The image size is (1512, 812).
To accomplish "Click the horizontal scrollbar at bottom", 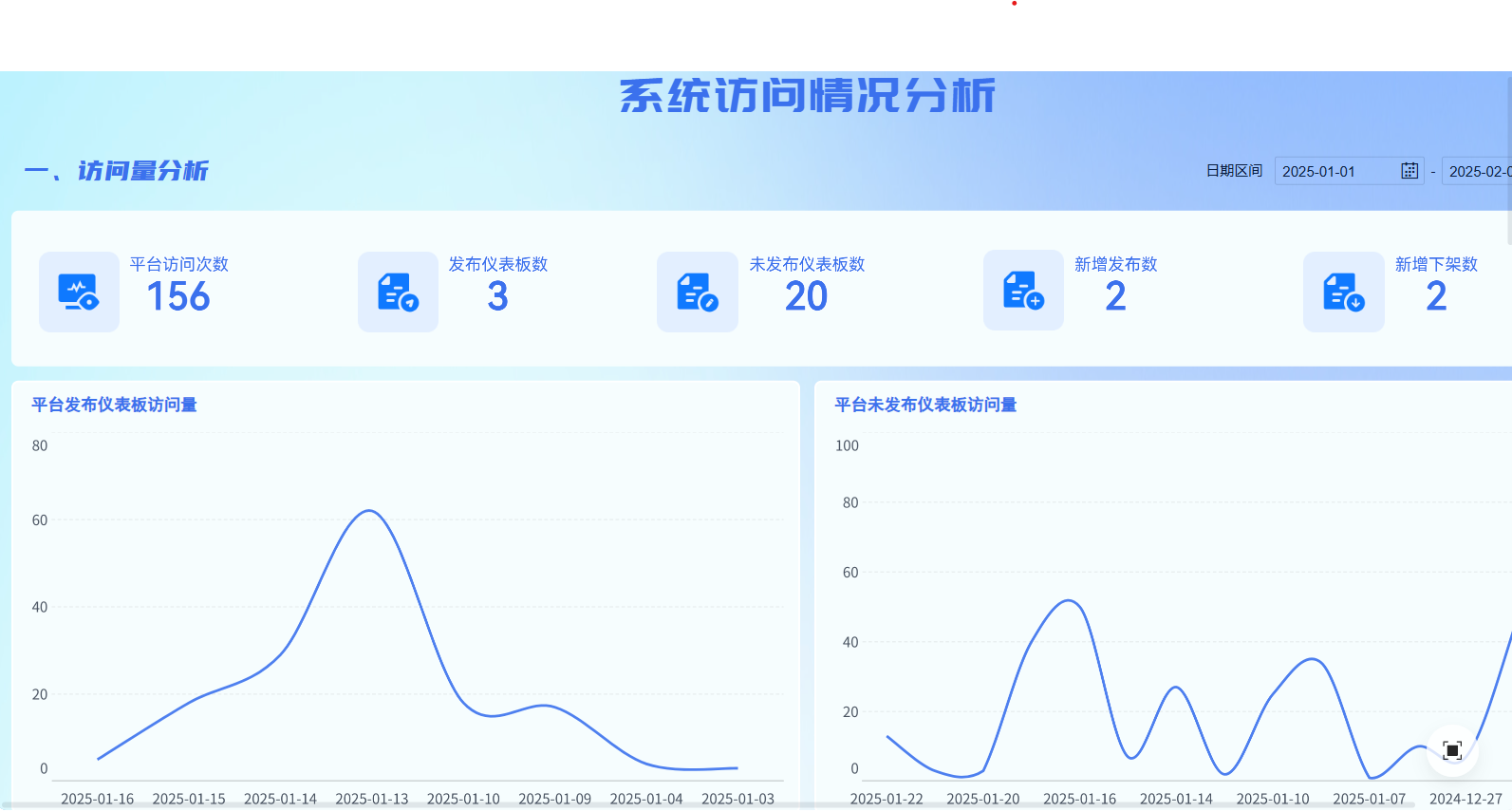I will tap(707, 805).
